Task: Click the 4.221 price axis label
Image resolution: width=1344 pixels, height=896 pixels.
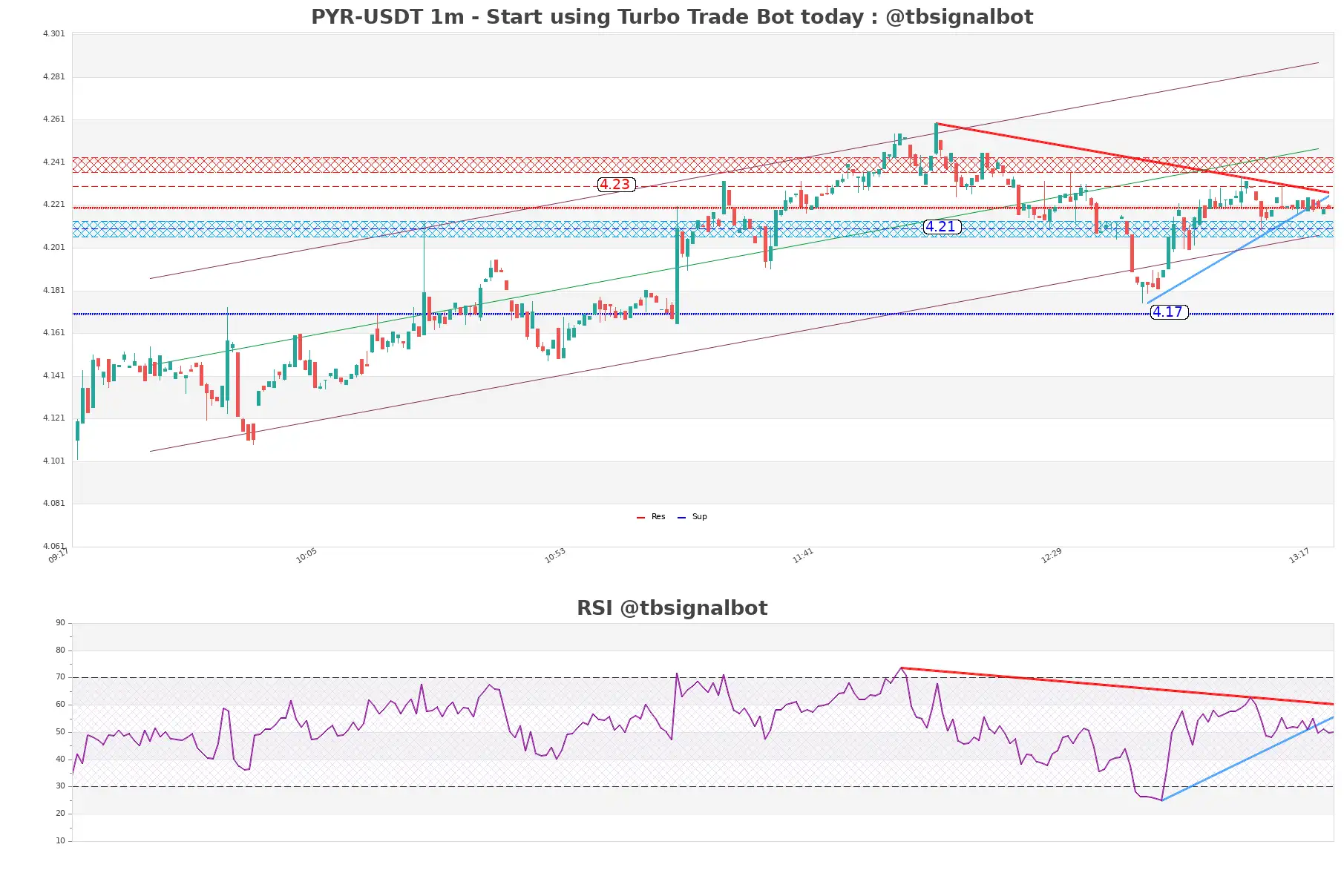Action: click(x=53, y=204)
